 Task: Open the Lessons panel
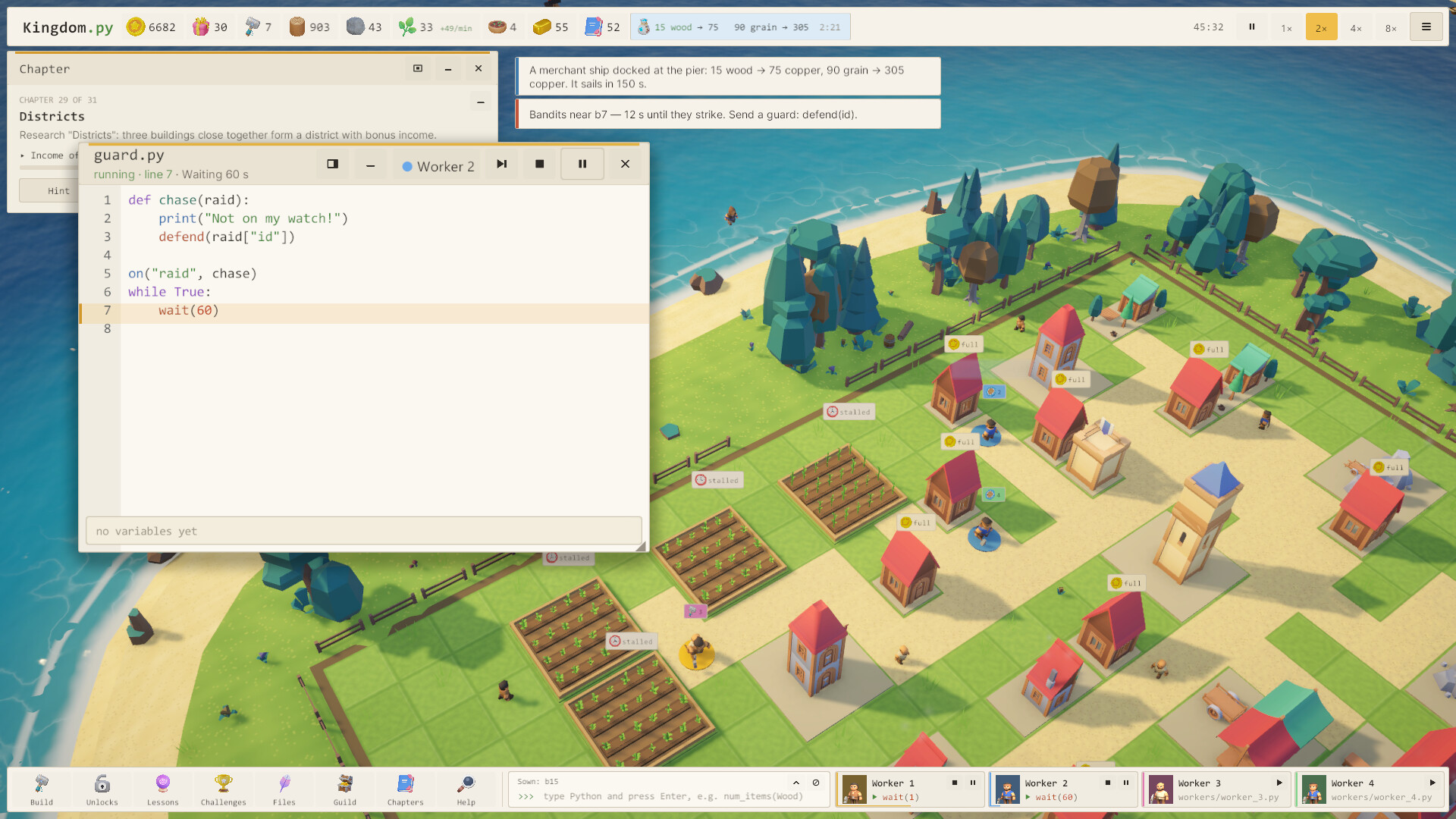(163, 789)
